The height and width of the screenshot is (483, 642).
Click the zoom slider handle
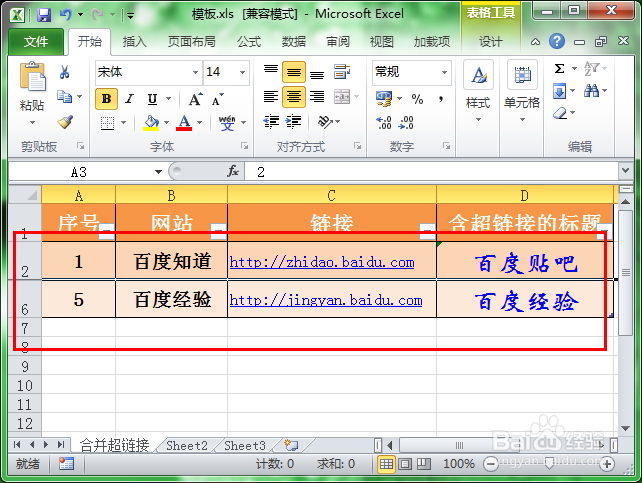pos(549,464)
